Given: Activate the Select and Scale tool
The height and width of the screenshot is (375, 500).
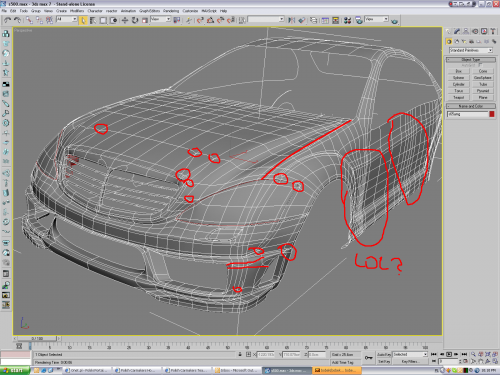Looking at the screenshot, I should [x=145, y=20].
